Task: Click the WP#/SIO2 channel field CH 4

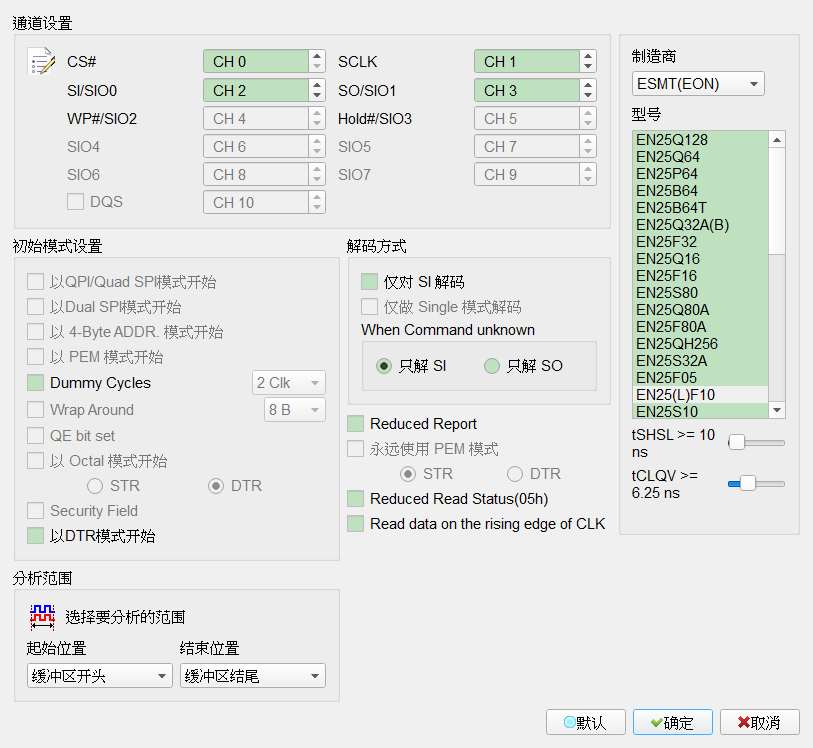Action: tap(256, 118)
